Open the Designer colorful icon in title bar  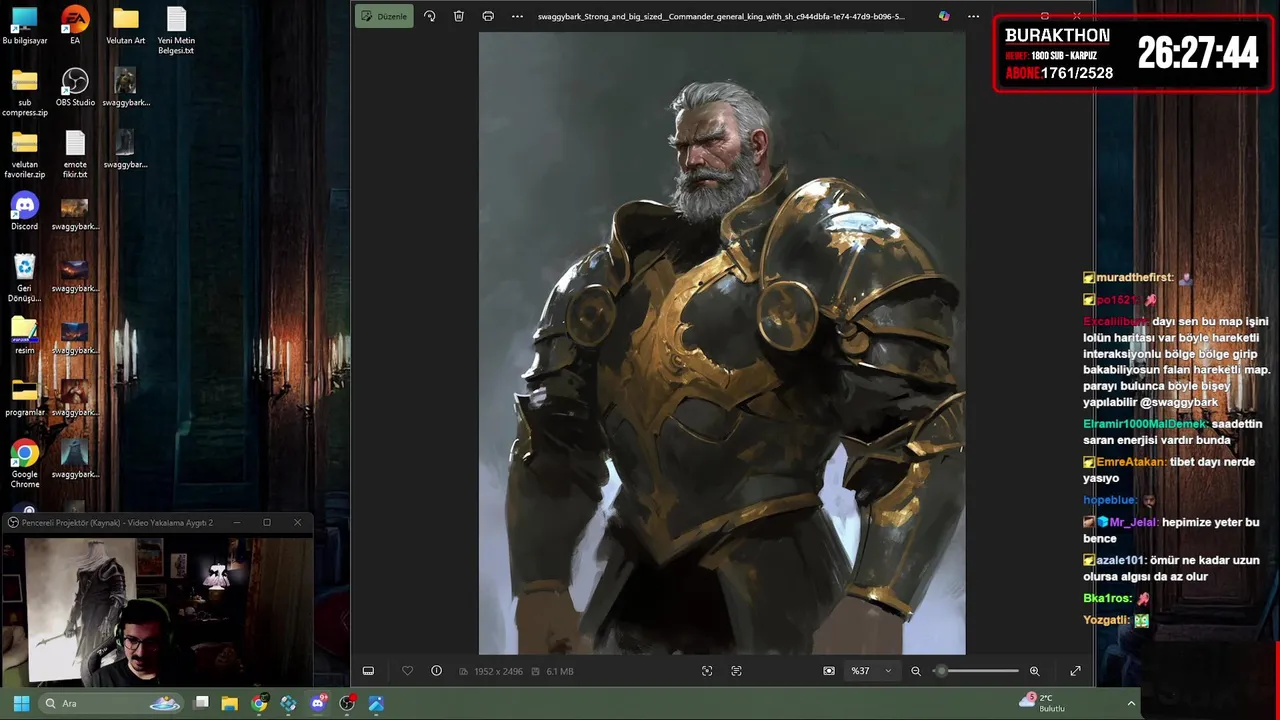coord(944,16)
